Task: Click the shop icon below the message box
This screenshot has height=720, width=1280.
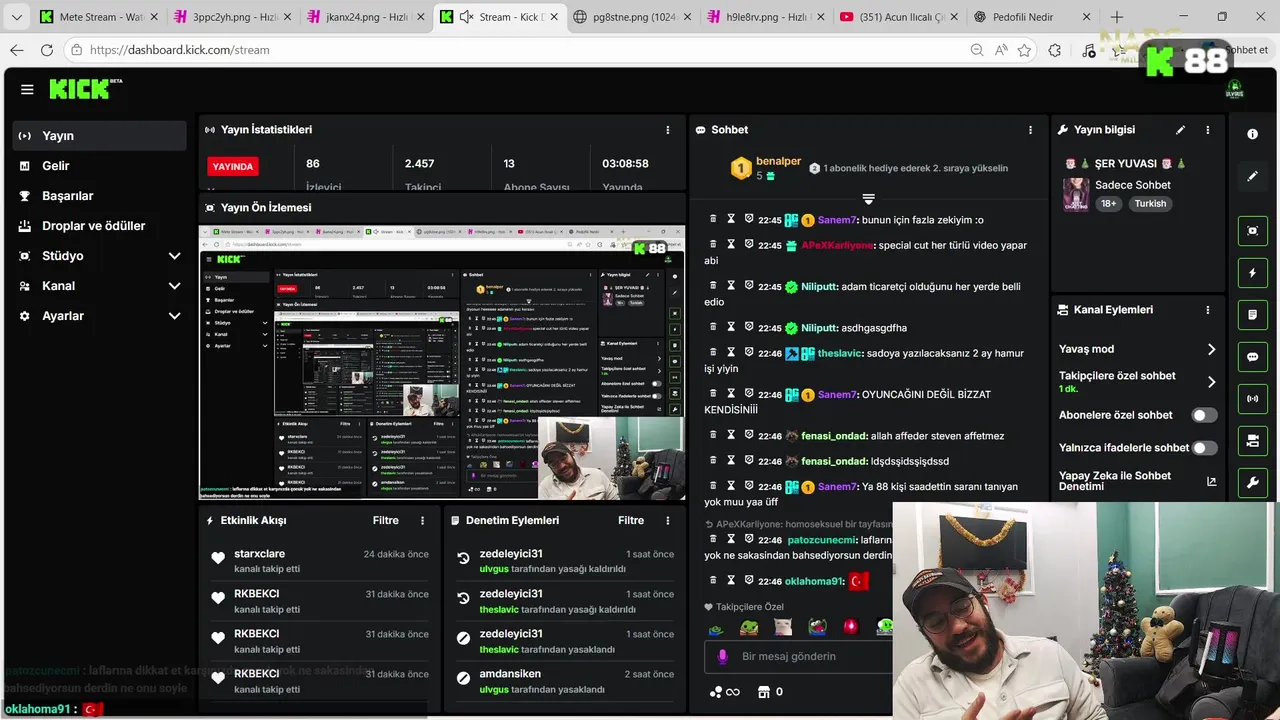Action: (764, 692)
